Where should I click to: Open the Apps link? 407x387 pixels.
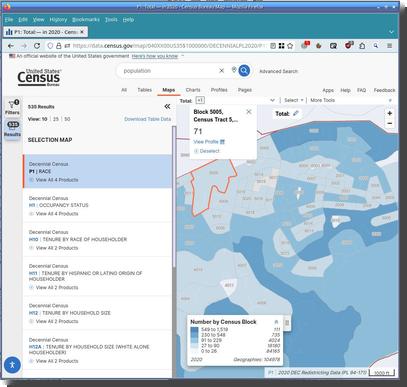click(328, 90)
